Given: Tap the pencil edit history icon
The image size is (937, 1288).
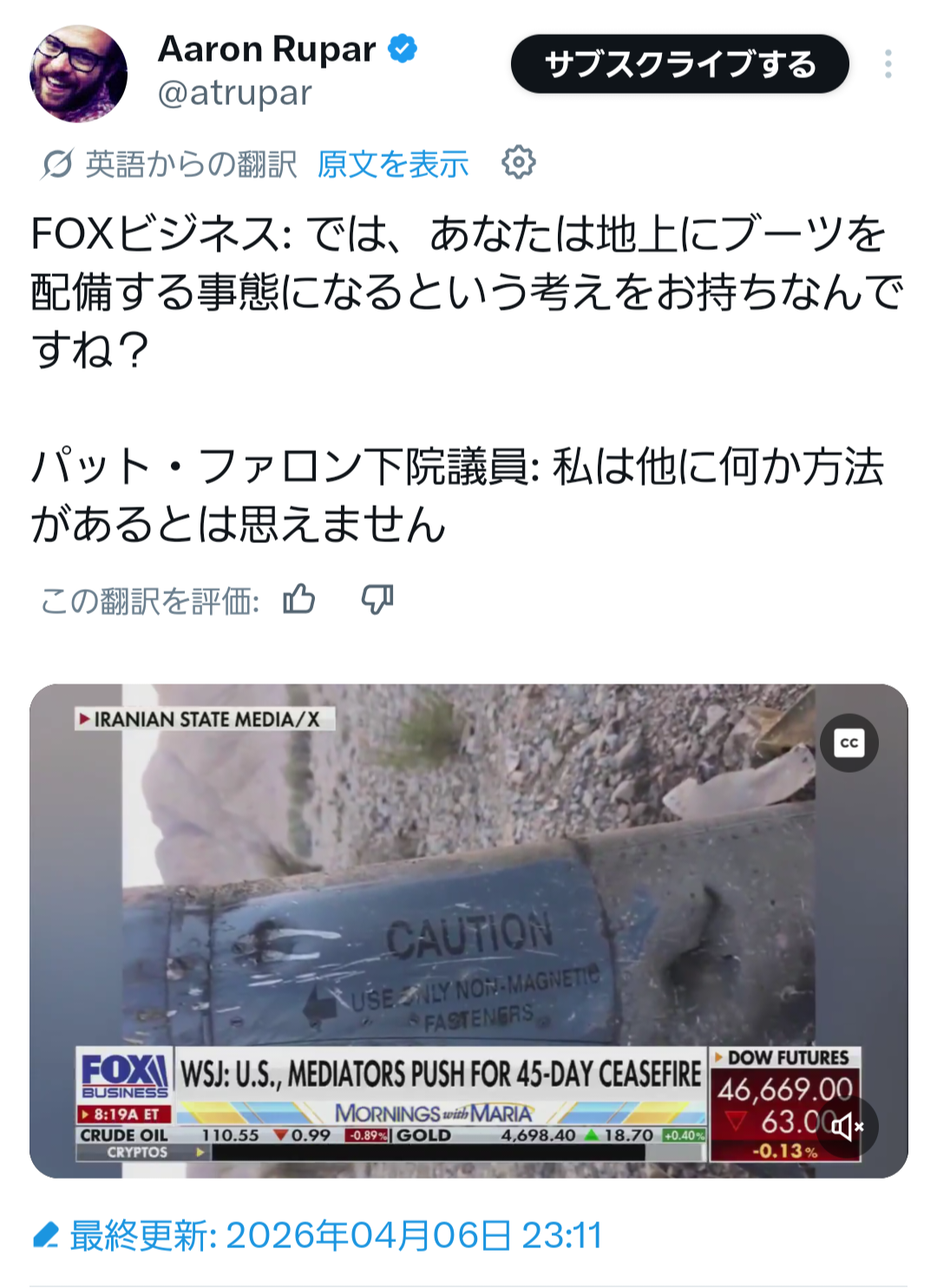Looking at the screenshot, I should (x=46, y=1235).
